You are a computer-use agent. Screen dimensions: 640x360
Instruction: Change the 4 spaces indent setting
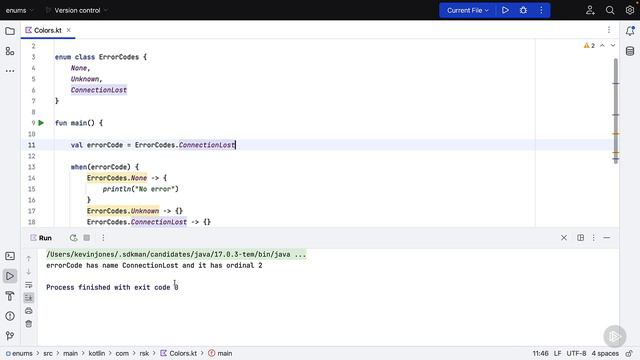pyautogui.click(x=605, y=353)
